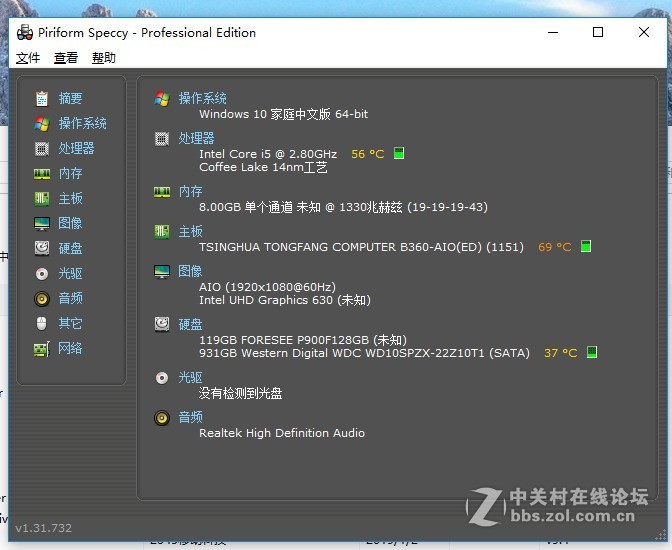This screenshot has width=672, height=550.
Task: Click Windows flag icon in summary panel
Action: [x=162, y=99]
